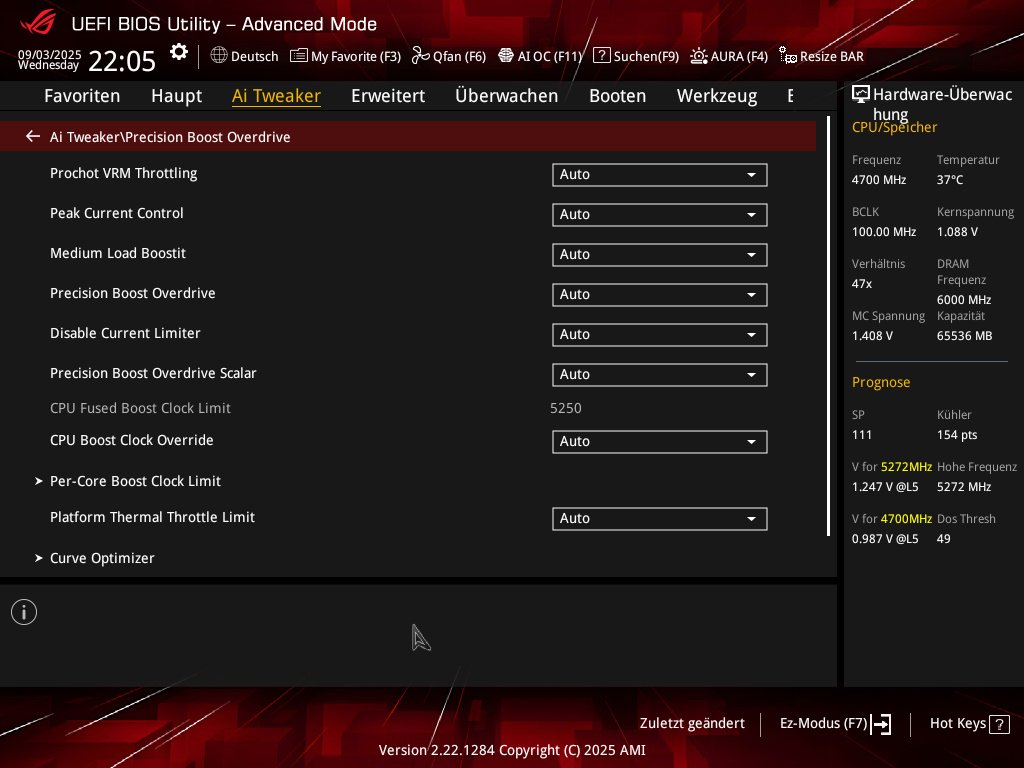Image resolution: width=1024 pixels, height=768 pixels.
Task: Open the Erweitert tab
Action: (388, 96)
